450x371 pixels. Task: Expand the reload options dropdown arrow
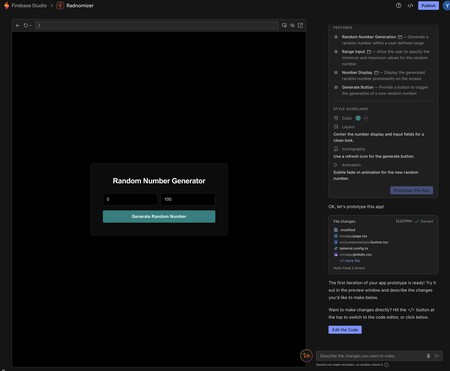click(30, 25)
